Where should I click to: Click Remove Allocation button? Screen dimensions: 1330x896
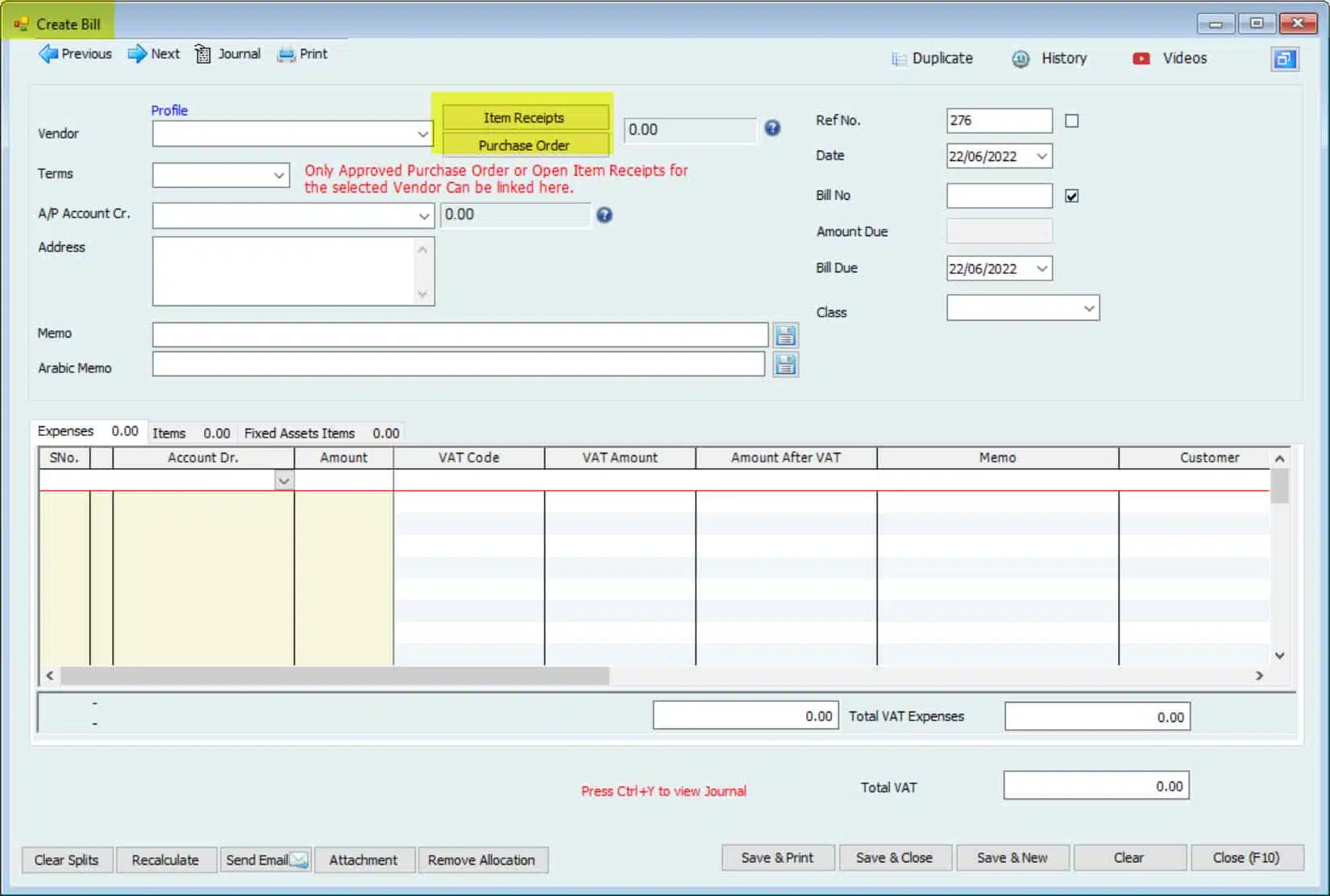tap(481, 860)
